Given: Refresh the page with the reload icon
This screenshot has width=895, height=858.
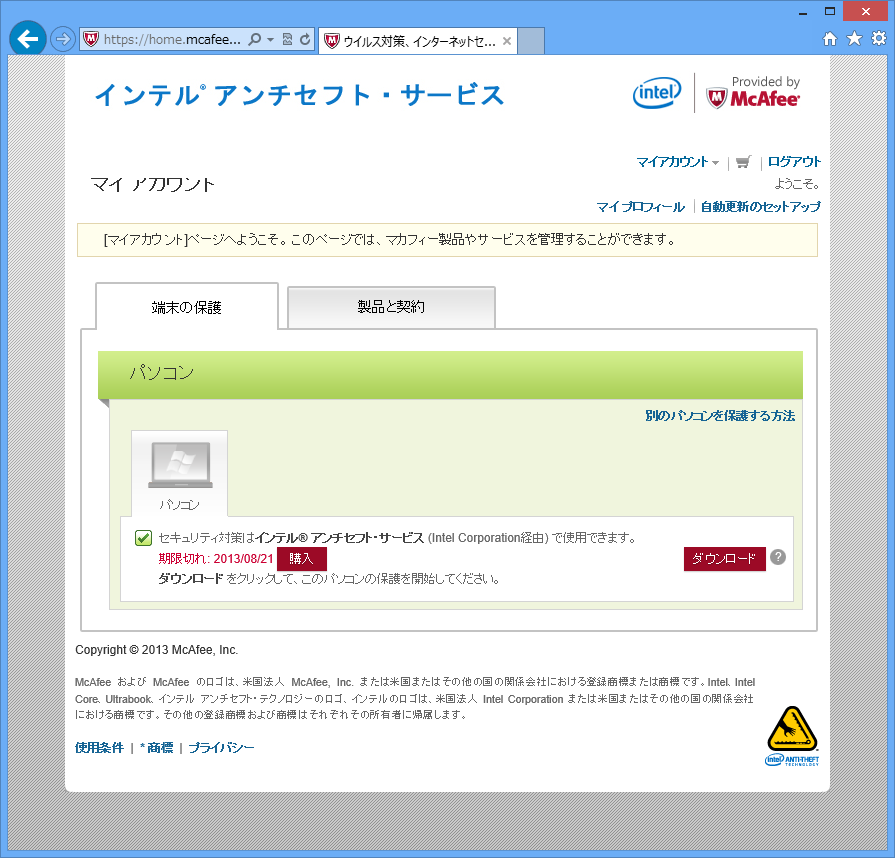Looking at the screenshot, I should tap(305, 39).
